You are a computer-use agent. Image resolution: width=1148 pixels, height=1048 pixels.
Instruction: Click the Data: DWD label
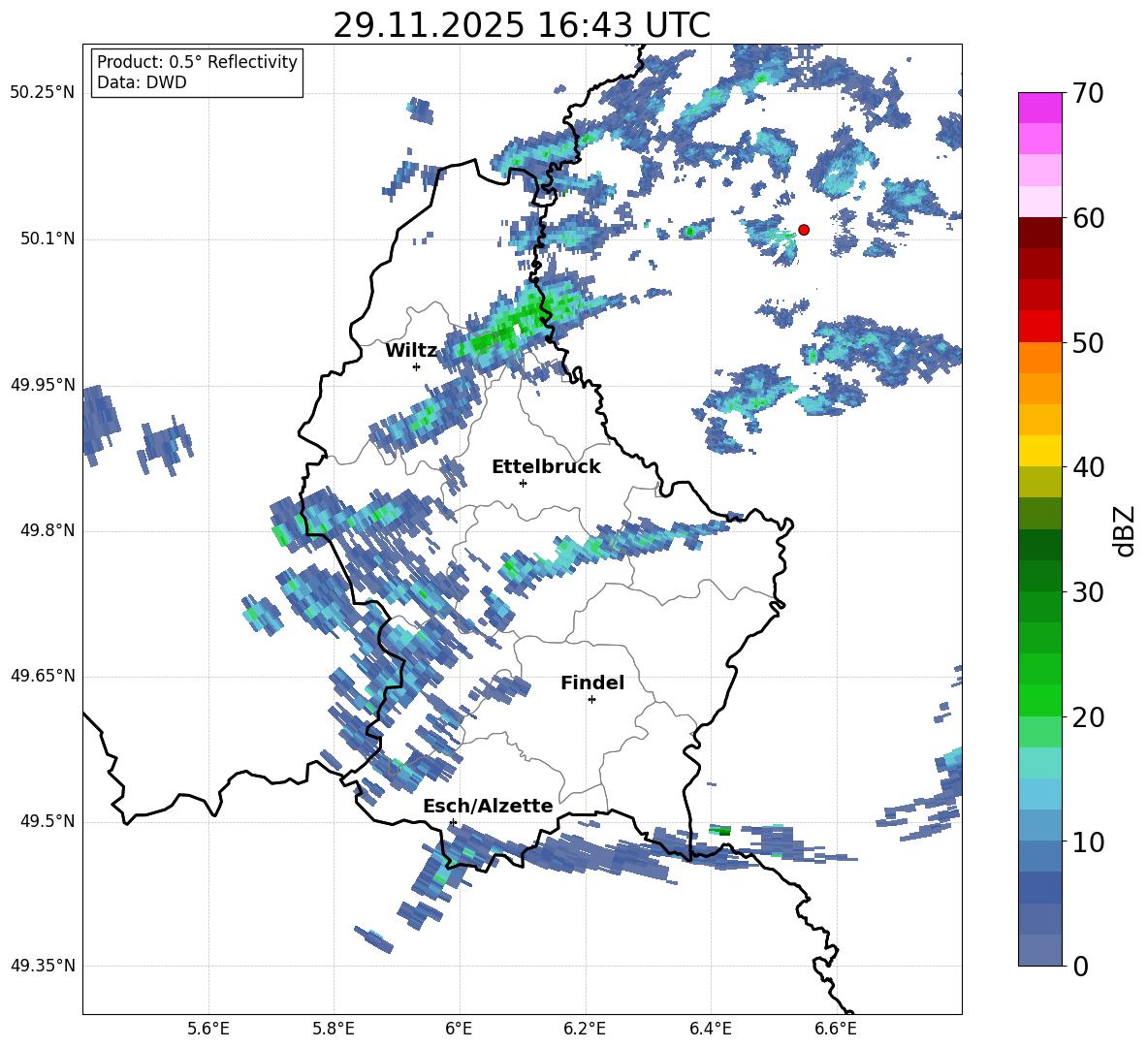pyautogui.click(x=142, y=82)
